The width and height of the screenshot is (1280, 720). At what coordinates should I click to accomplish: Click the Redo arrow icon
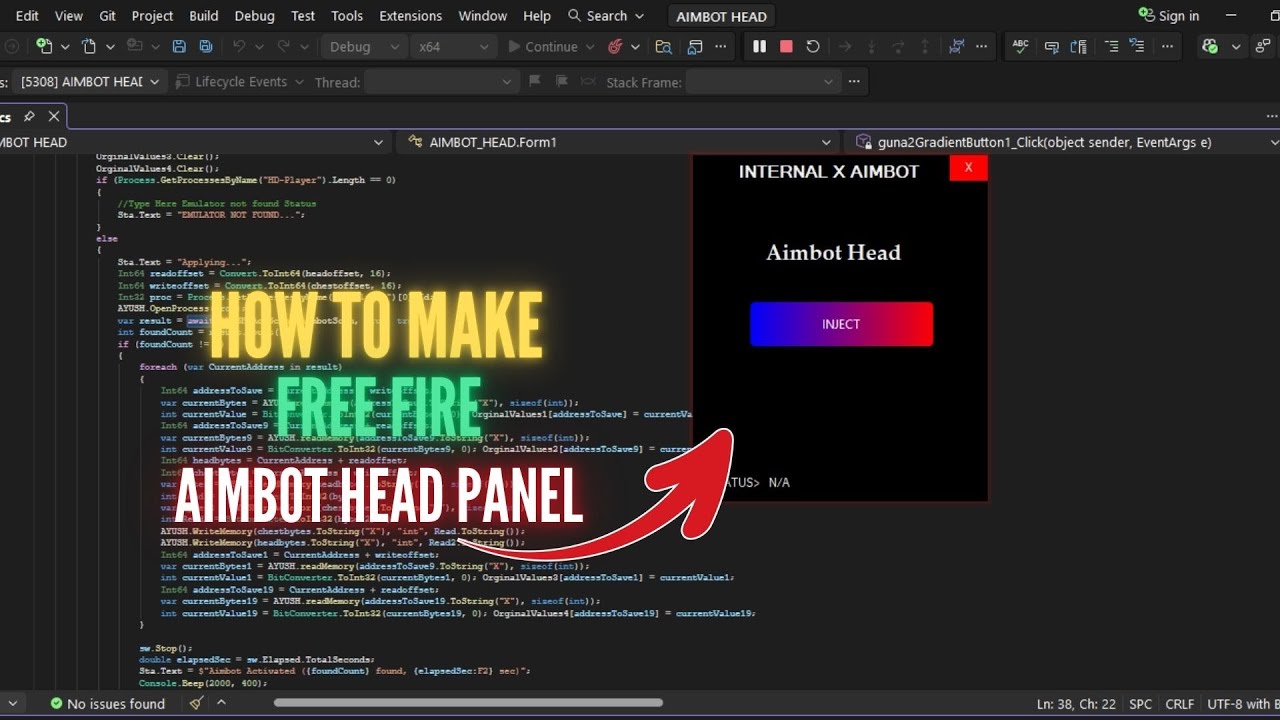click(285, 46)
